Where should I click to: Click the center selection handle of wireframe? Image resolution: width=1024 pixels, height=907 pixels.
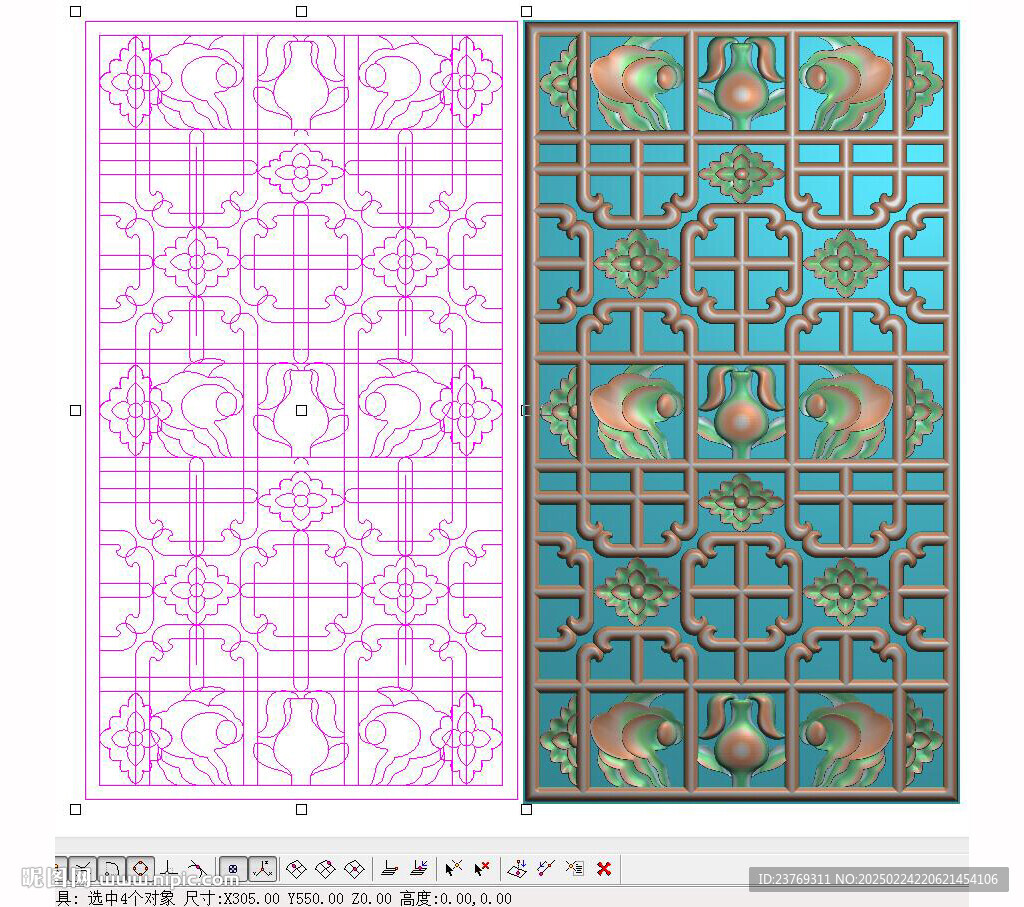[x=301, y=410]
